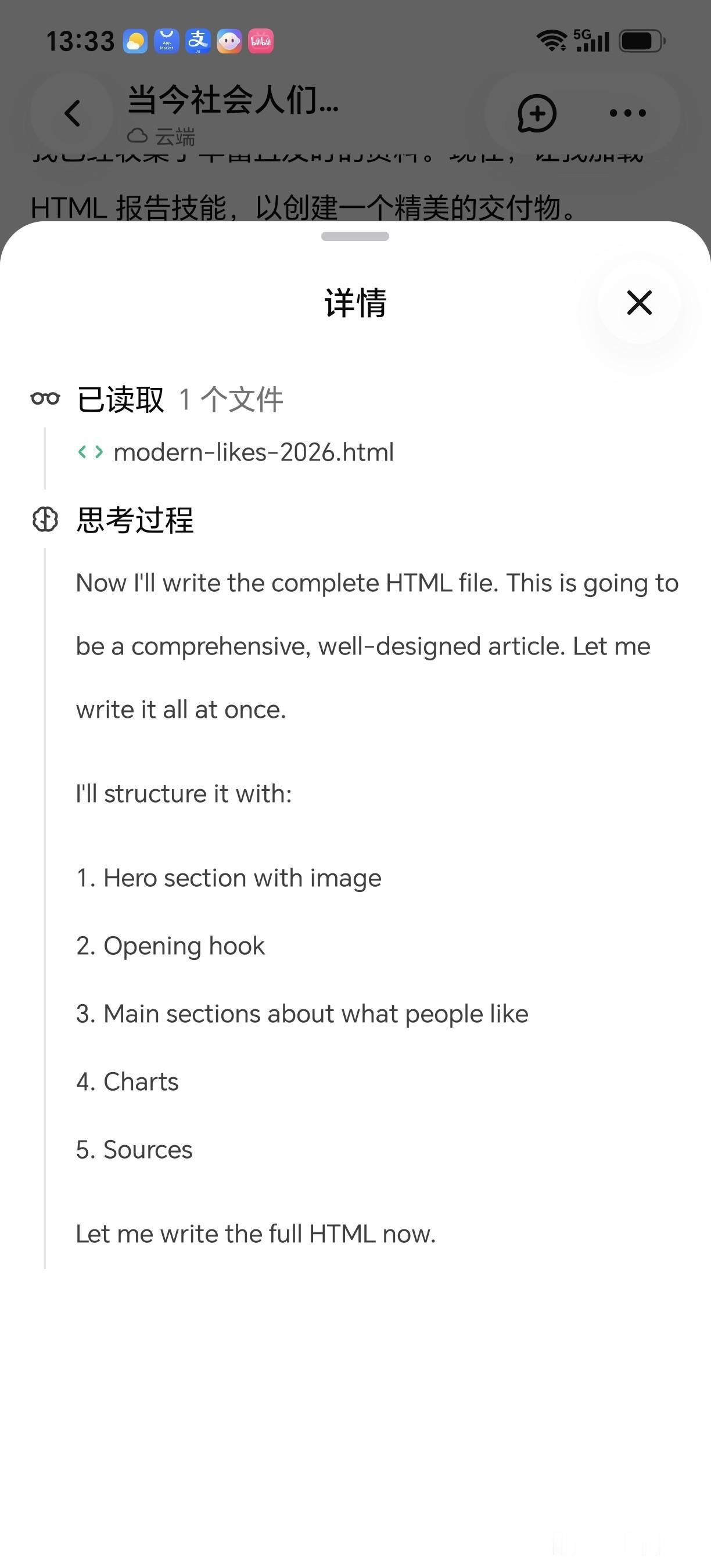Tap the brain icon beside 思考过程
This screenshot has width=711, height=1568.
[x=45, y=520]
